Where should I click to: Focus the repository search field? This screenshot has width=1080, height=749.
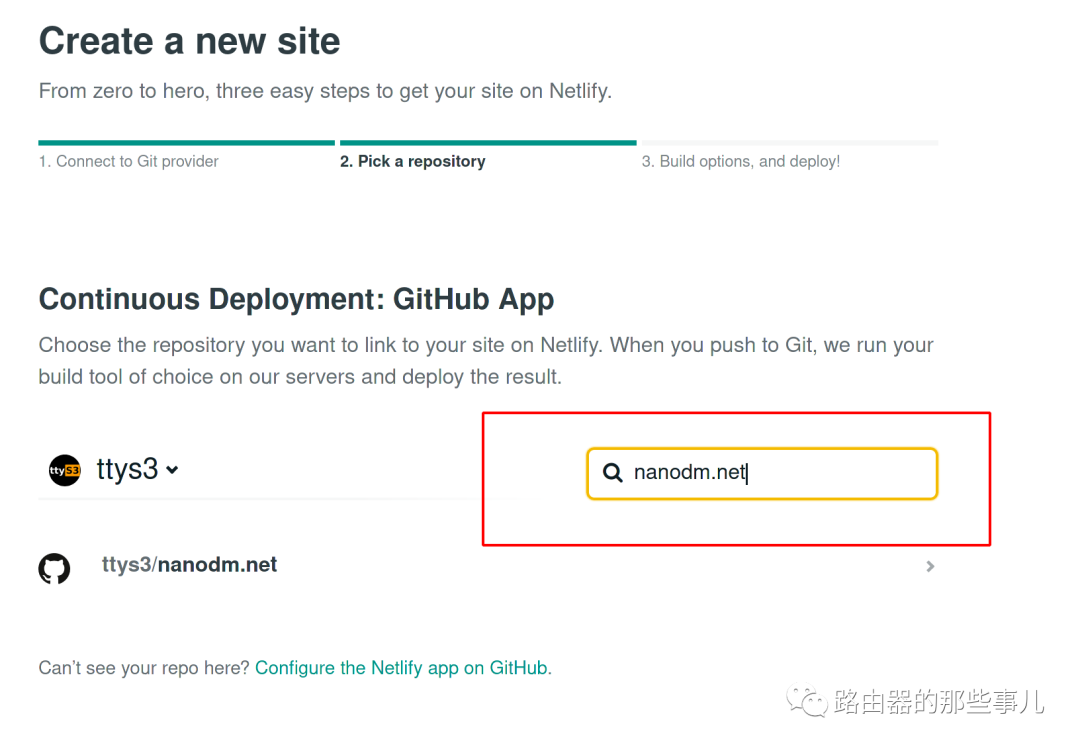(762, 473)
